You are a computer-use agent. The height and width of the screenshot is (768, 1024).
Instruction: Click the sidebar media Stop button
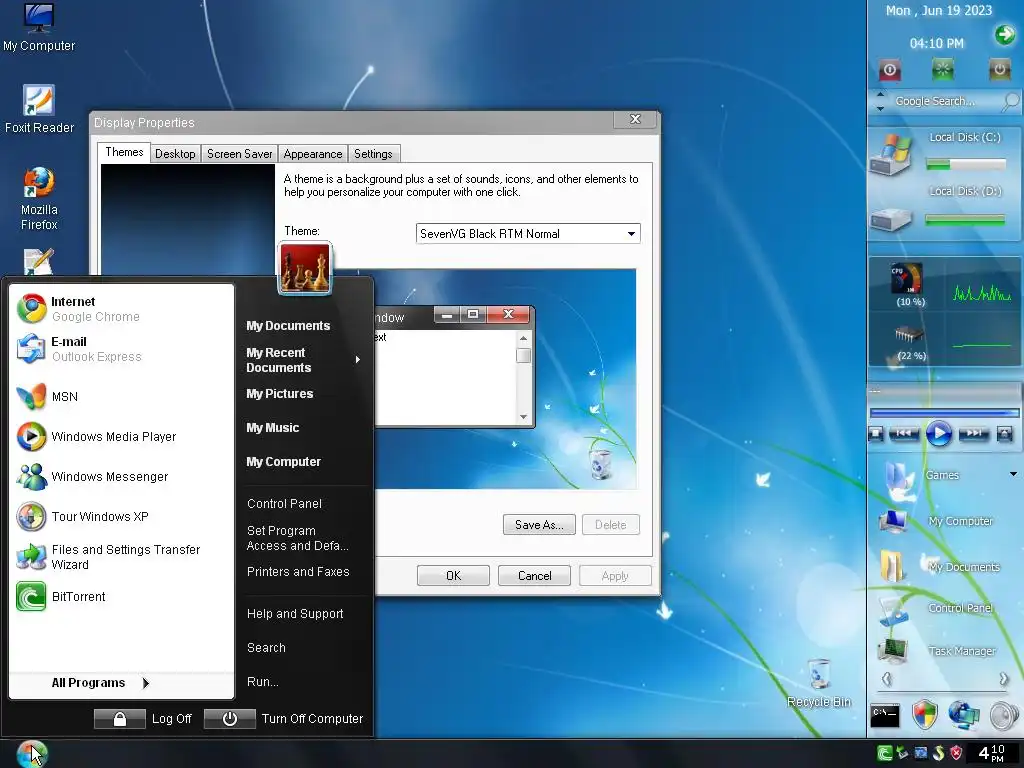(876, 433)
